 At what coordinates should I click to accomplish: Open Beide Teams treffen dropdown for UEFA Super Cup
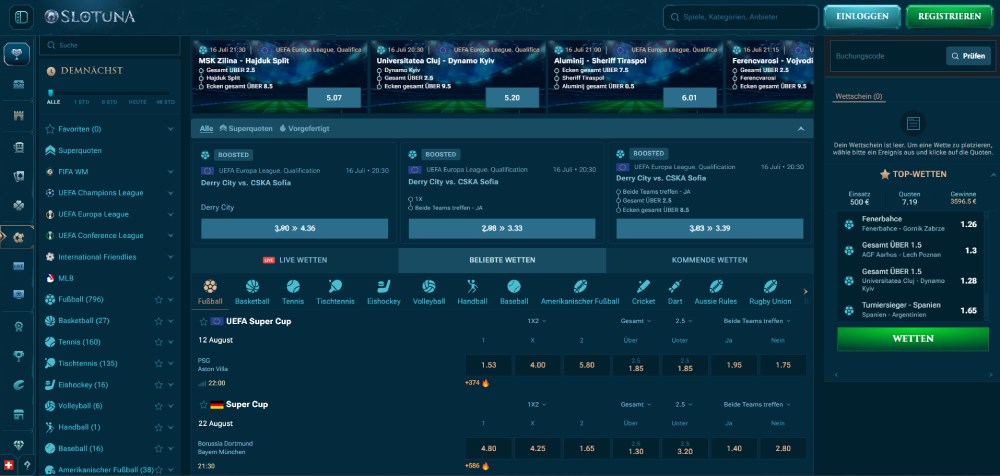(x=757, y=321)
